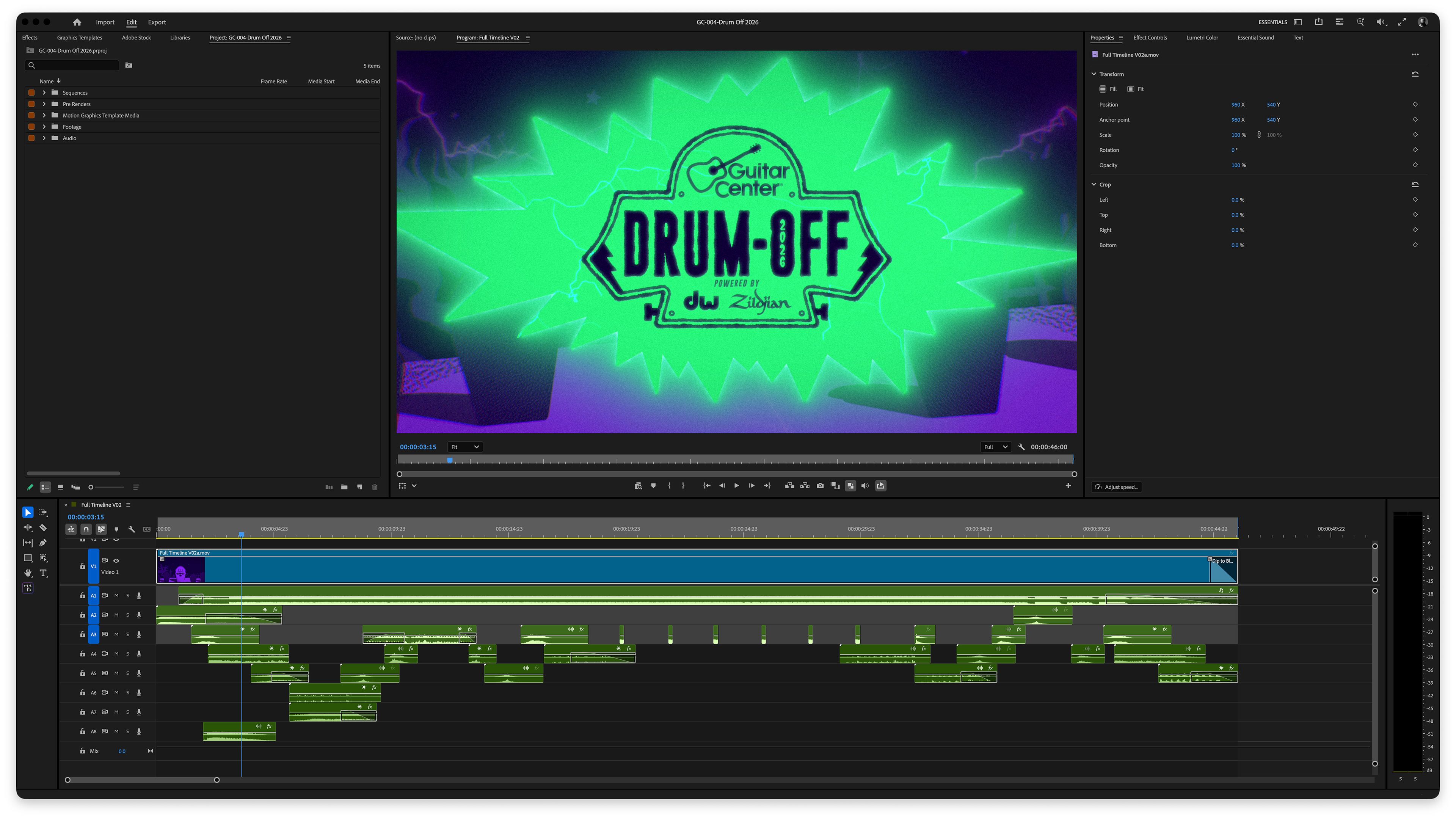This screenshot has width=1456, height=819.
Task: Select the Type tool
Action: coord(43,573)
